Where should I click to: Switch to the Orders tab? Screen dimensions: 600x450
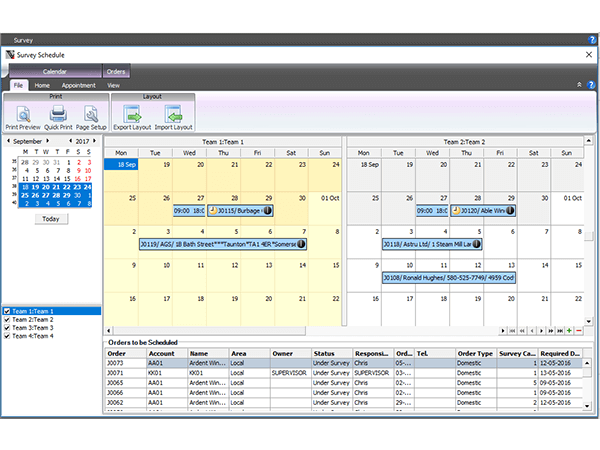[x=116, y=72]
